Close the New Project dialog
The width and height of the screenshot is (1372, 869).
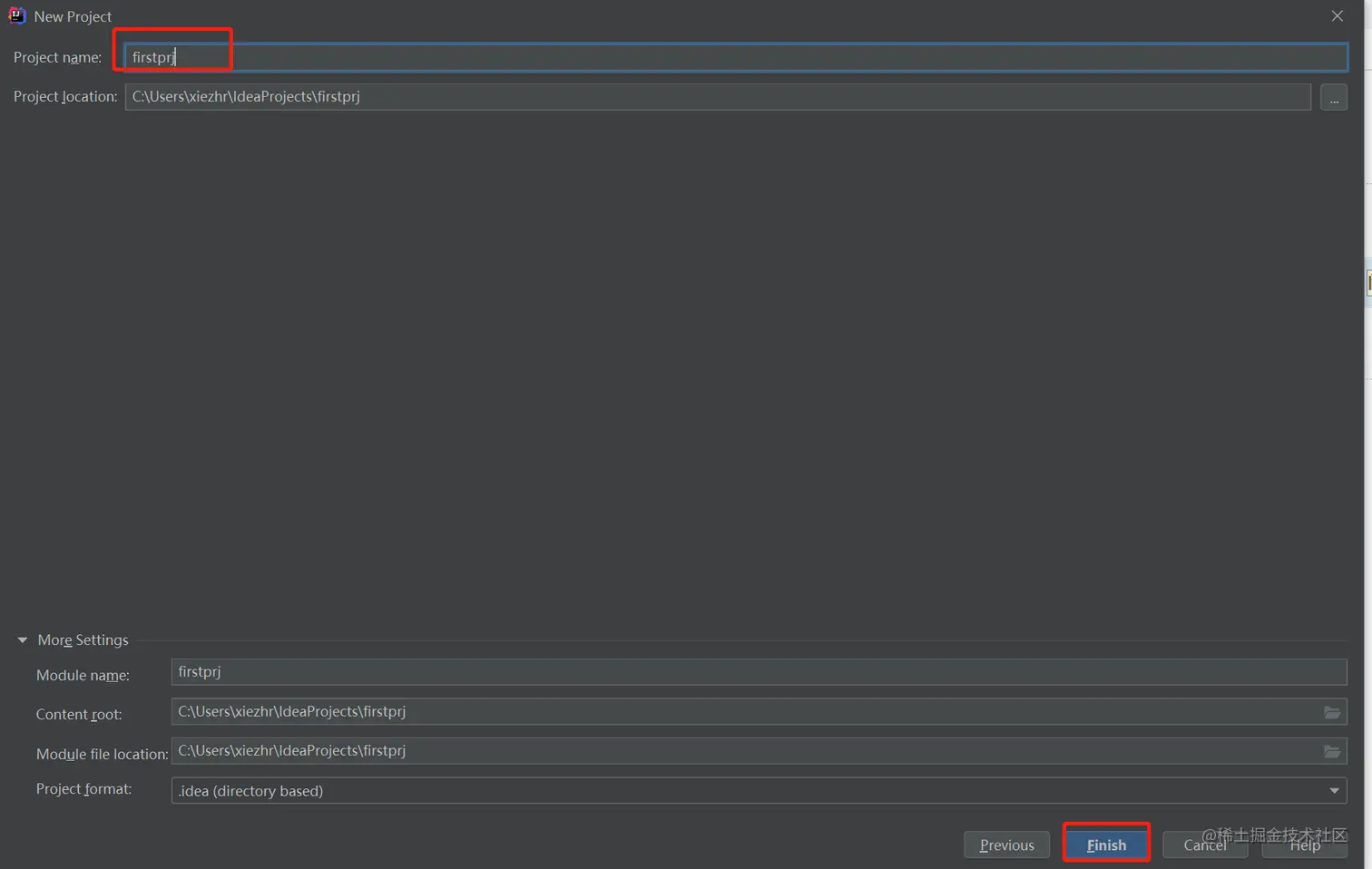(1338, 15)
